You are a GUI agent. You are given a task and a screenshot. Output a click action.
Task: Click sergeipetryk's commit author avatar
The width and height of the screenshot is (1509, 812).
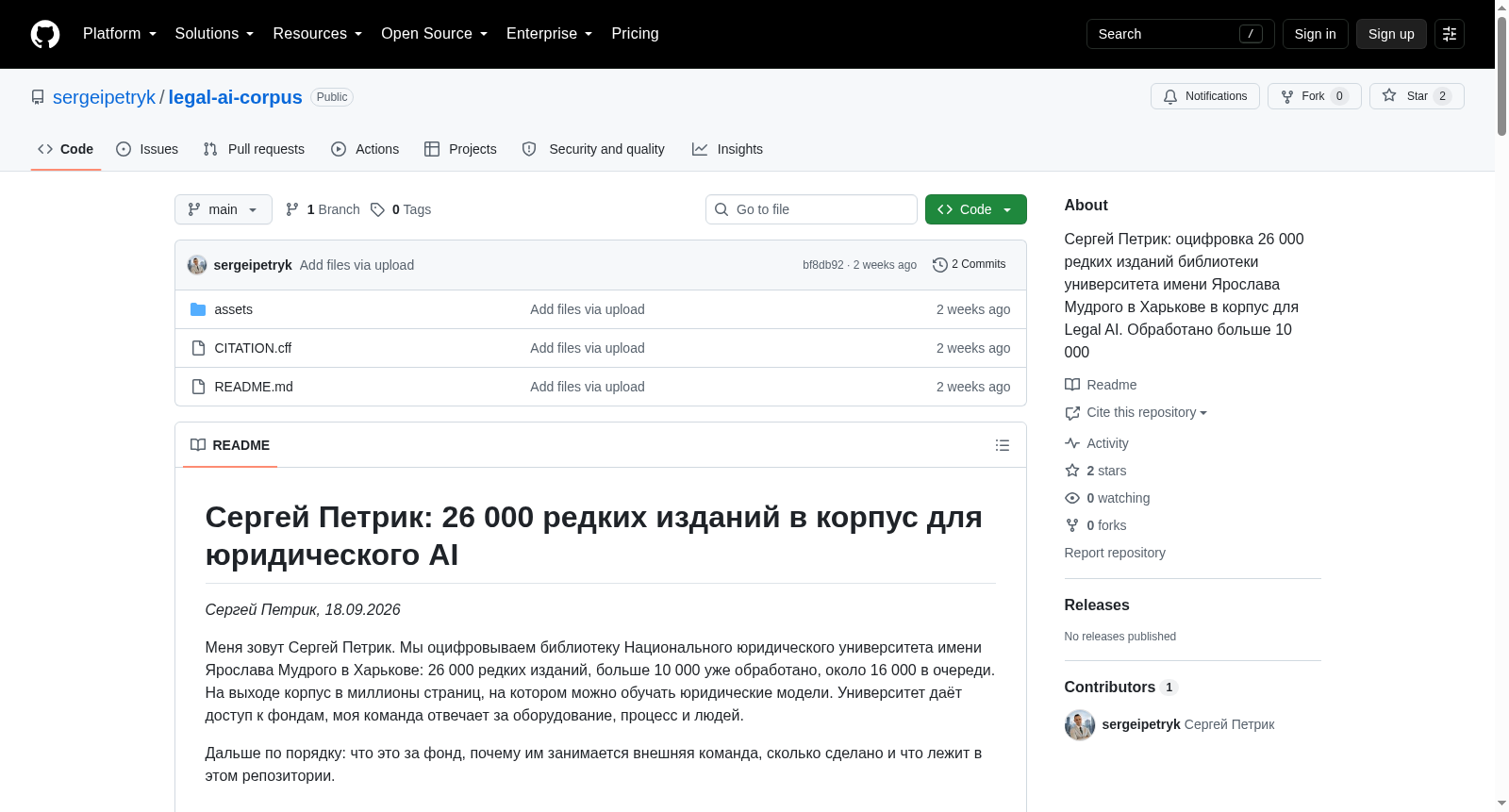click(x=197, y=265)
